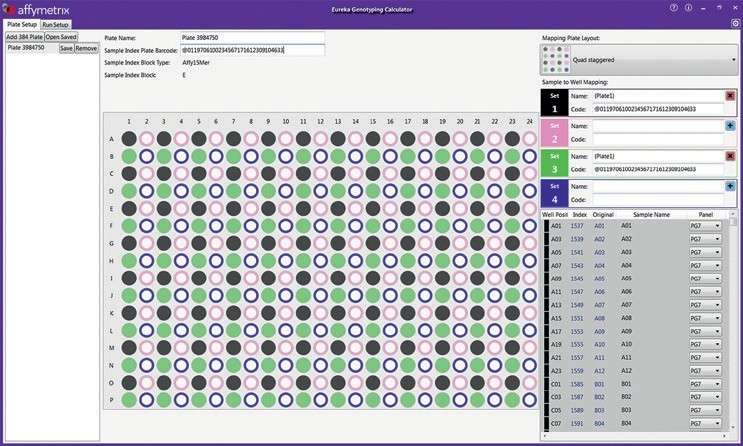Click the Open Saved button
Screen dimensions: 743x446
[x=61, y=37]
